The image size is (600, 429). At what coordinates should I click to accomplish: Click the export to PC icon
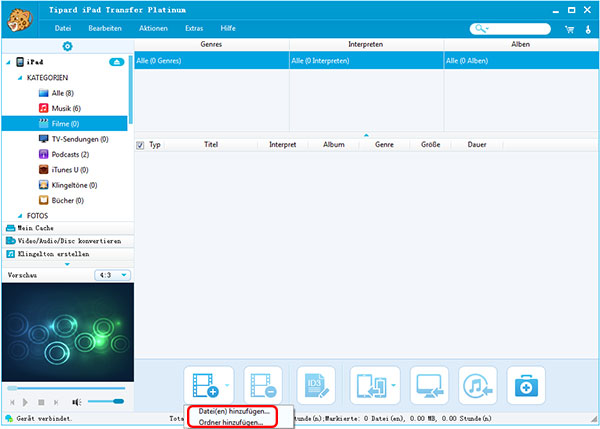[429, 385]
